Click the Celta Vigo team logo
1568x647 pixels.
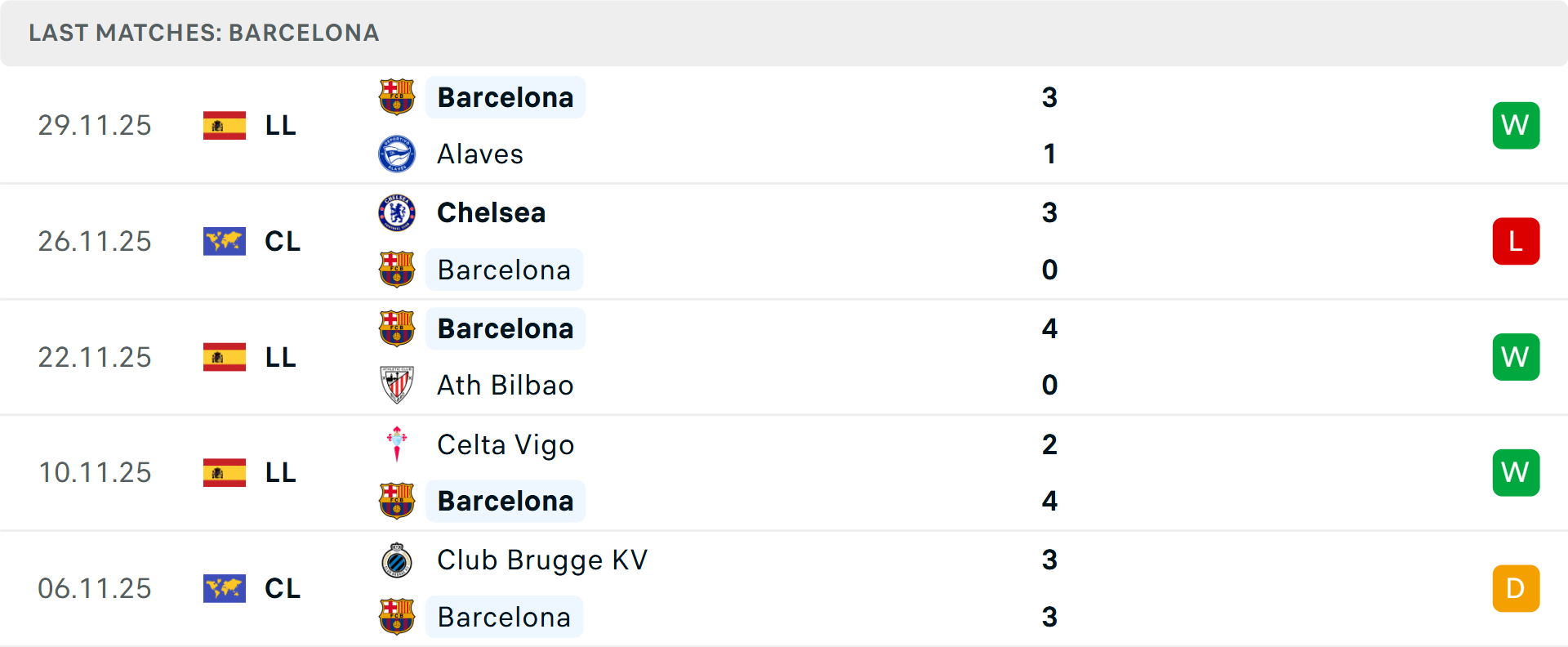coord(397,445)
